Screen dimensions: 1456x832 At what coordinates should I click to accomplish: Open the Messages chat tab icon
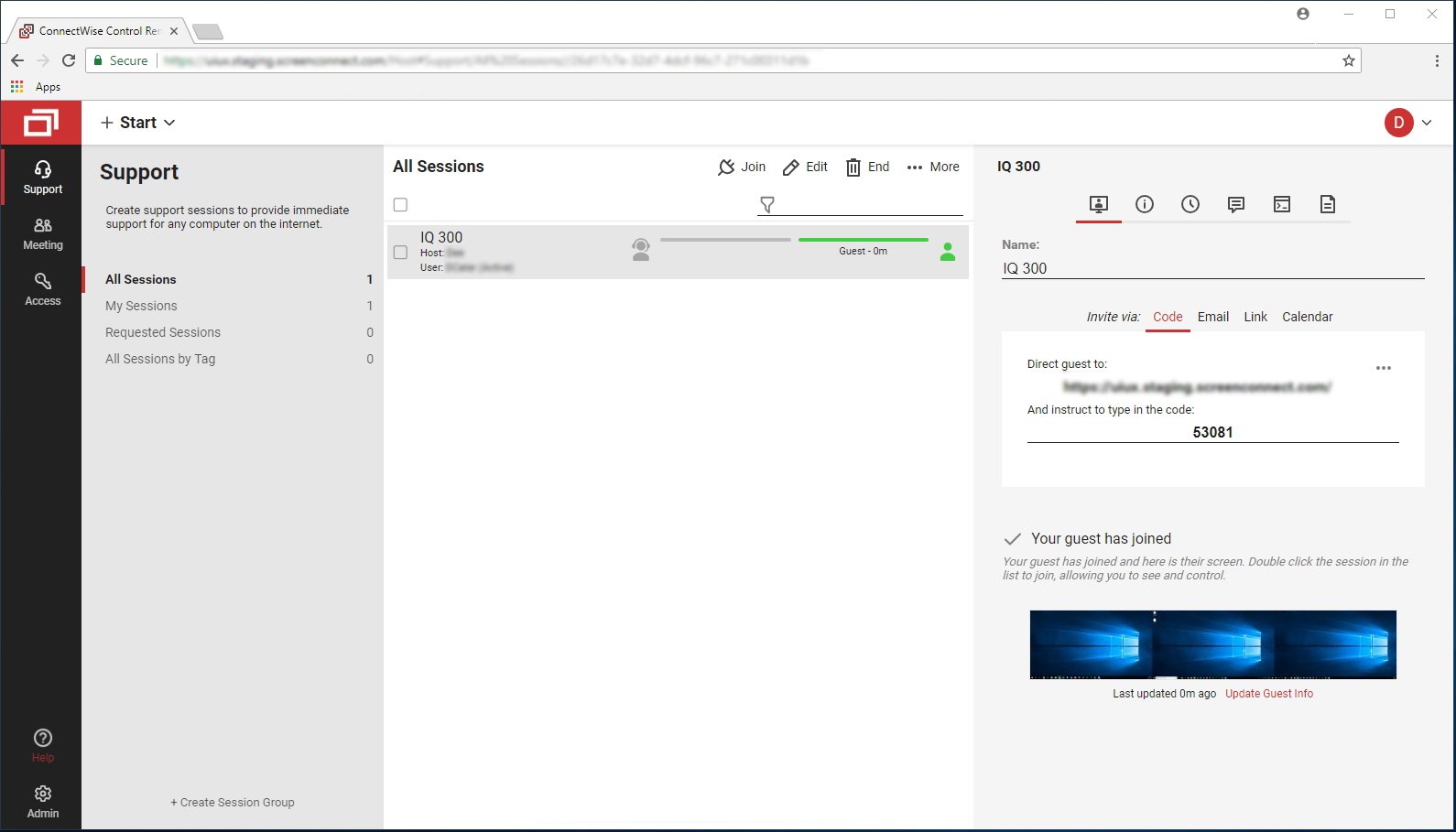(x=1236, y=204)
